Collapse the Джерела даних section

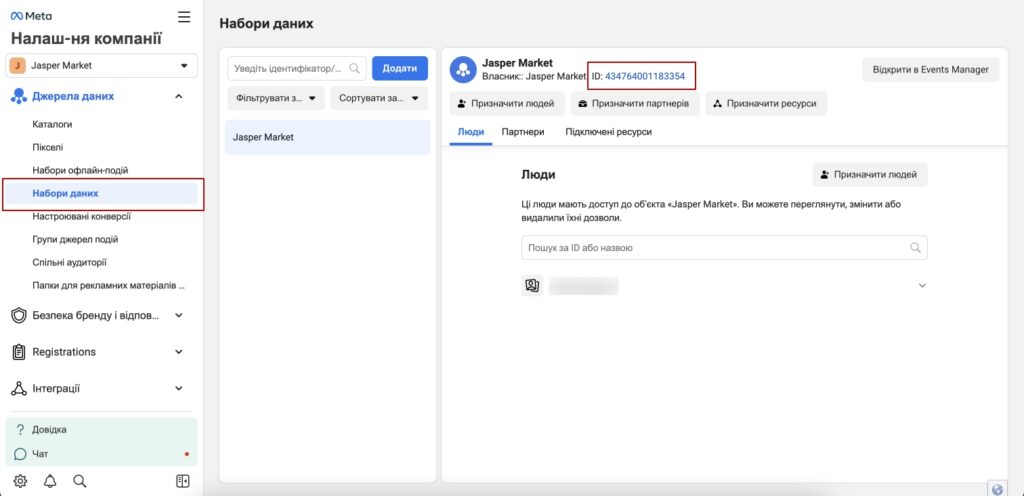(x=178, y=97)
